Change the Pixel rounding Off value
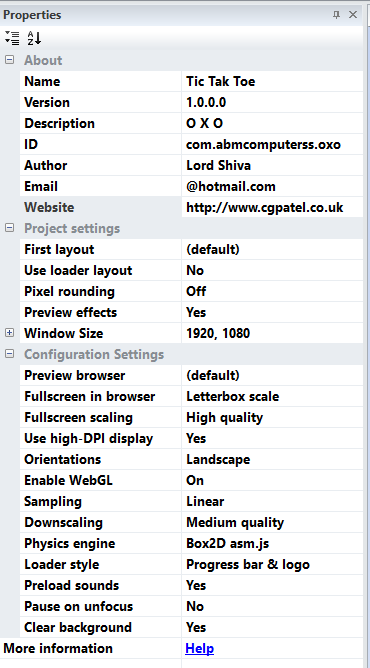 coord(272,291)
